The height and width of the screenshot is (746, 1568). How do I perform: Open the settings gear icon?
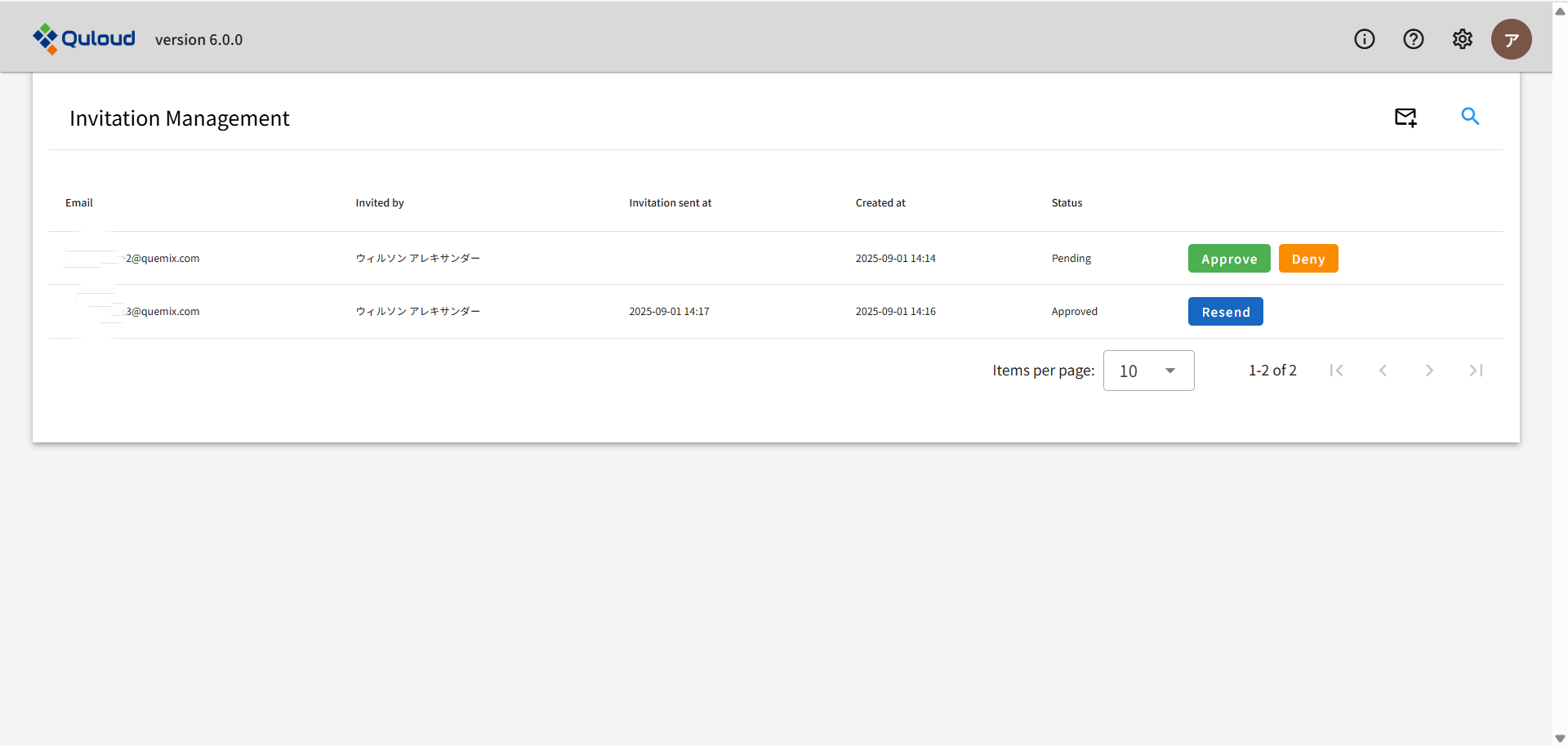1462,39
